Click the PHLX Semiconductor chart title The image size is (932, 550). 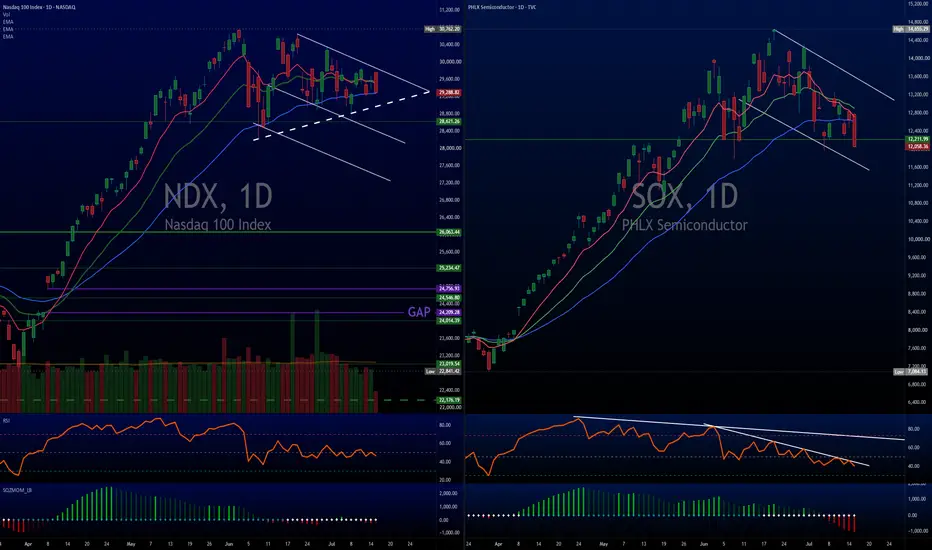coord(502,7)
